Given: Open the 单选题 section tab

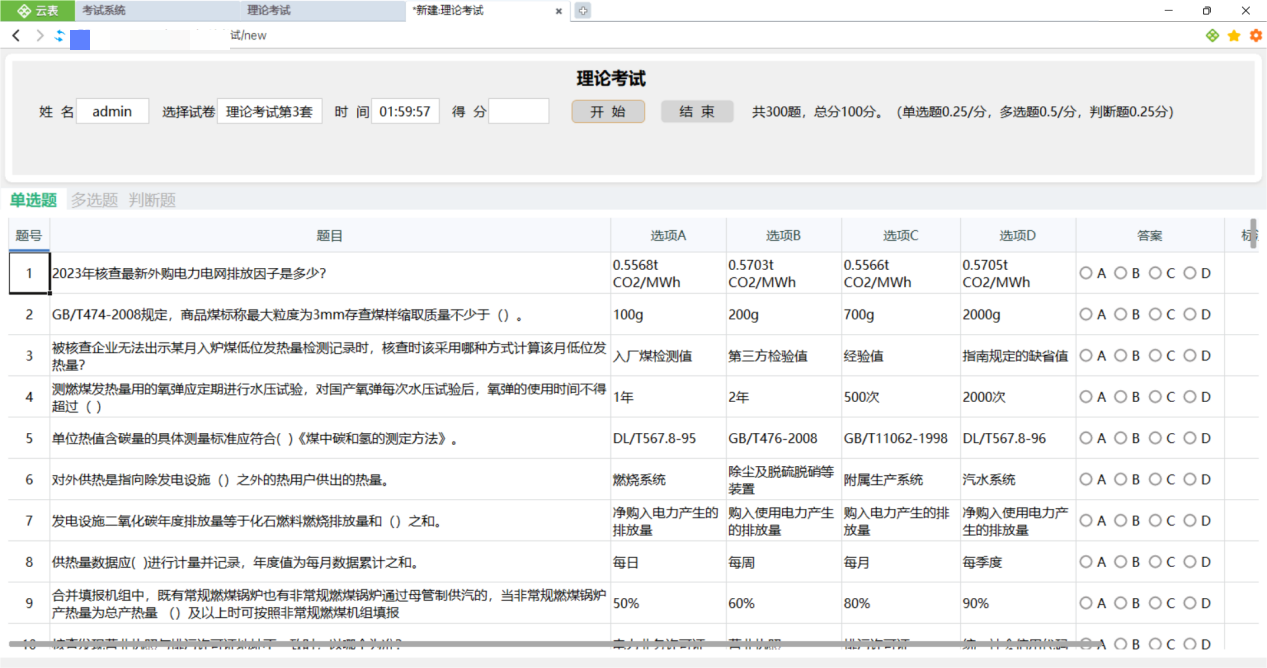Looking at the screenshot, I should pyautogui.click(x=34, y=200).
